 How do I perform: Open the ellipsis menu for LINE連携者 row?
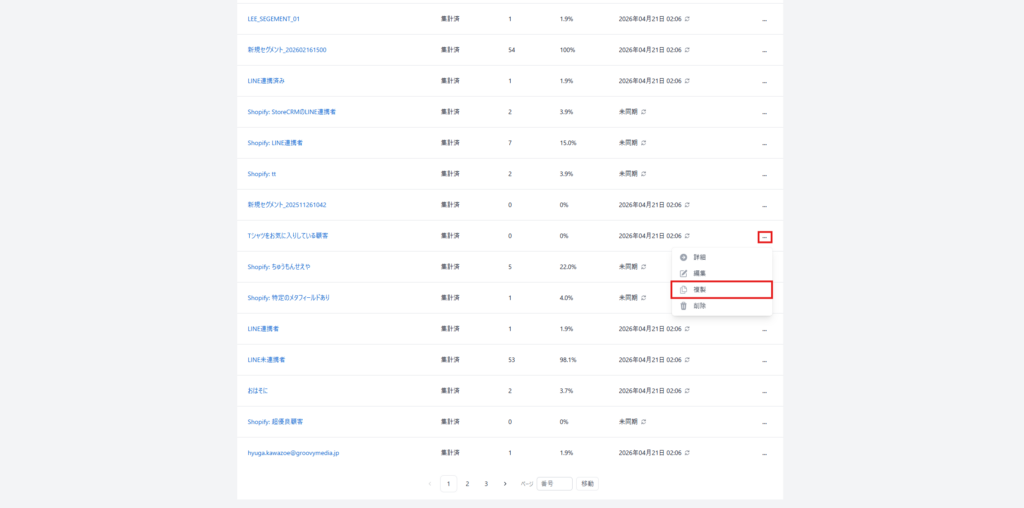click(764, 329)
